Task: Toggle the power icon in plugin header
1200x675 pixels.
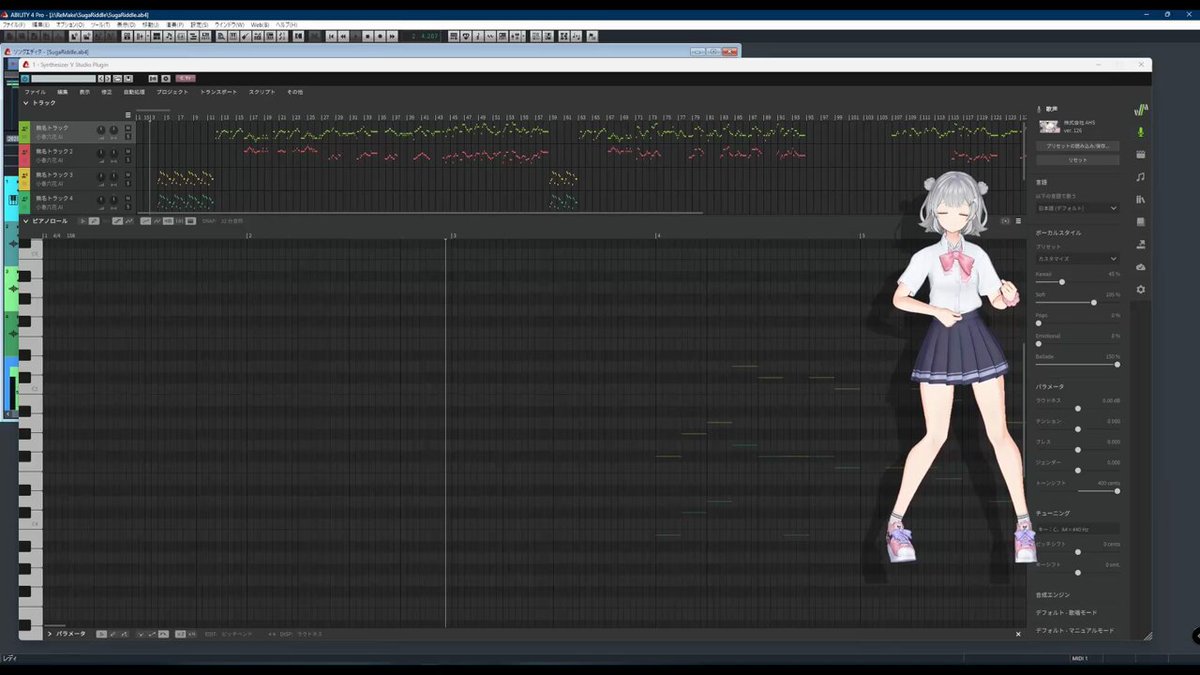Action: pyautogui.click(x=25, y=78)
